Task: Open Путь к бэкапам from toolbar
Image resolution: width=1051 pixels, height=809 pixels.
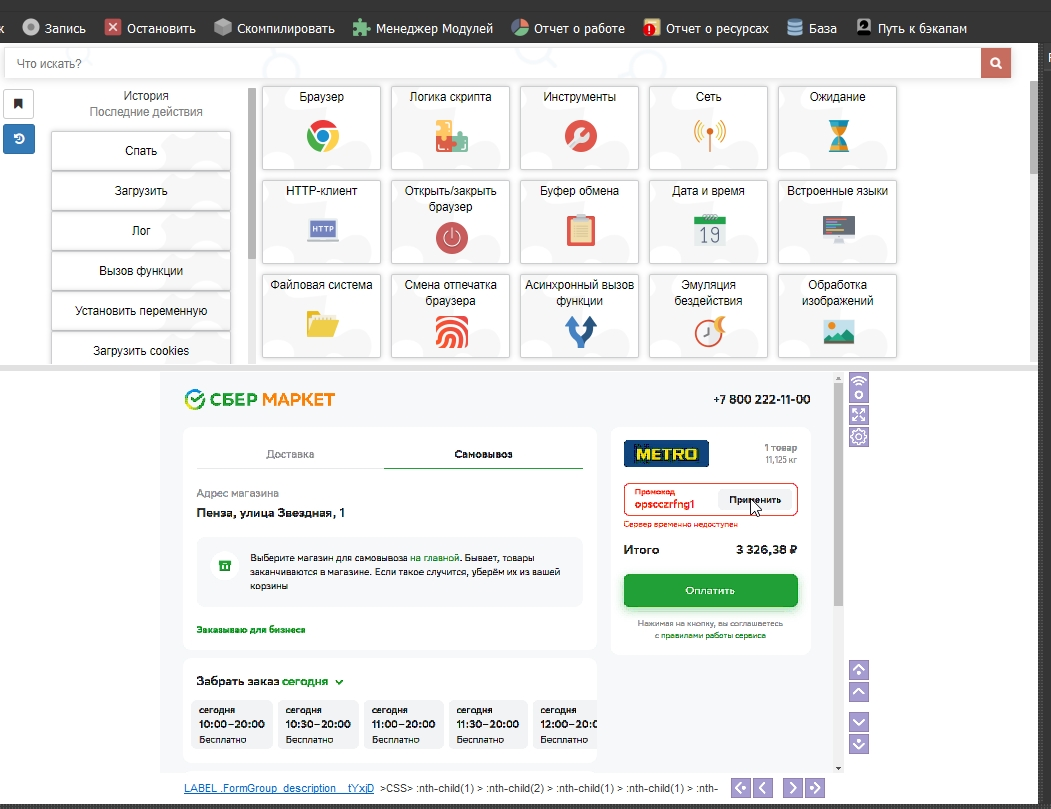Action: pyautogui.click(x=912, y=28)
